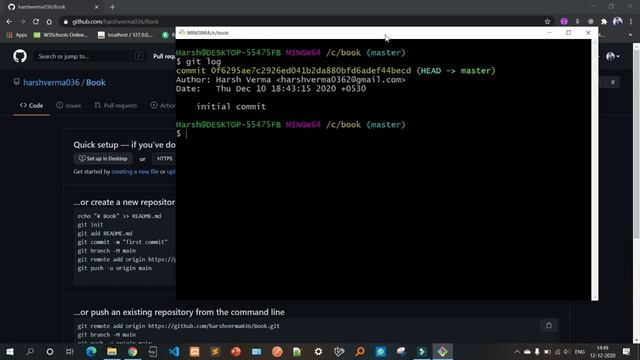The height and width of the screenshot is (360, 640).
Task: Open Chrome home page button
Action: [x=49, y=22]
